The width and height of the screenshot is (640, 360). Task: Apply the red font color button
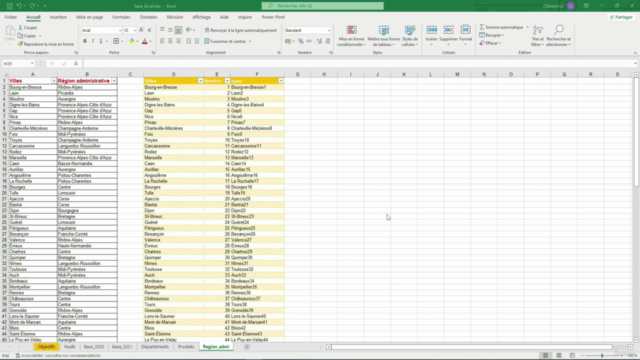(x=144, y=41)
